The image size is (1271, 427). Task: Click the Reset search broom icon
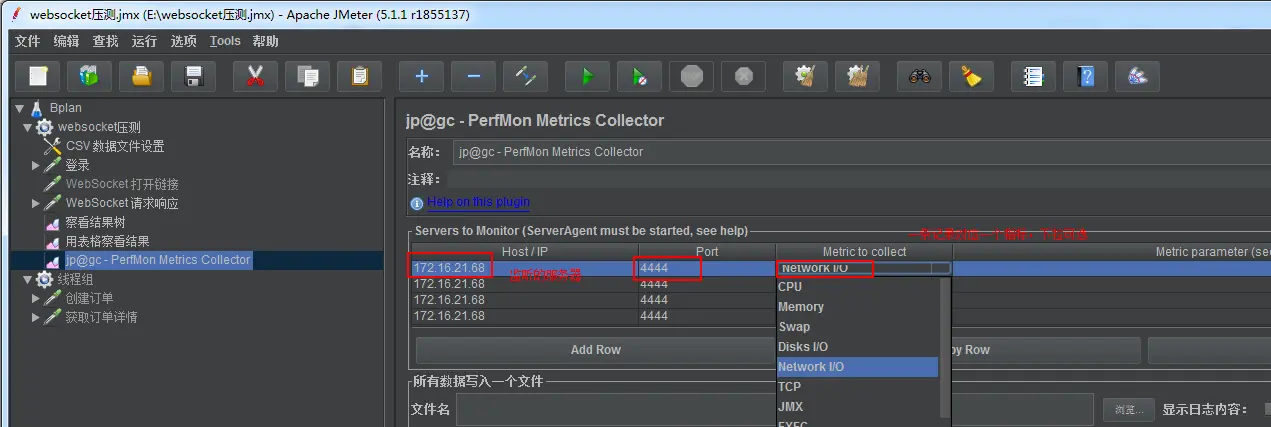(971, 76)
